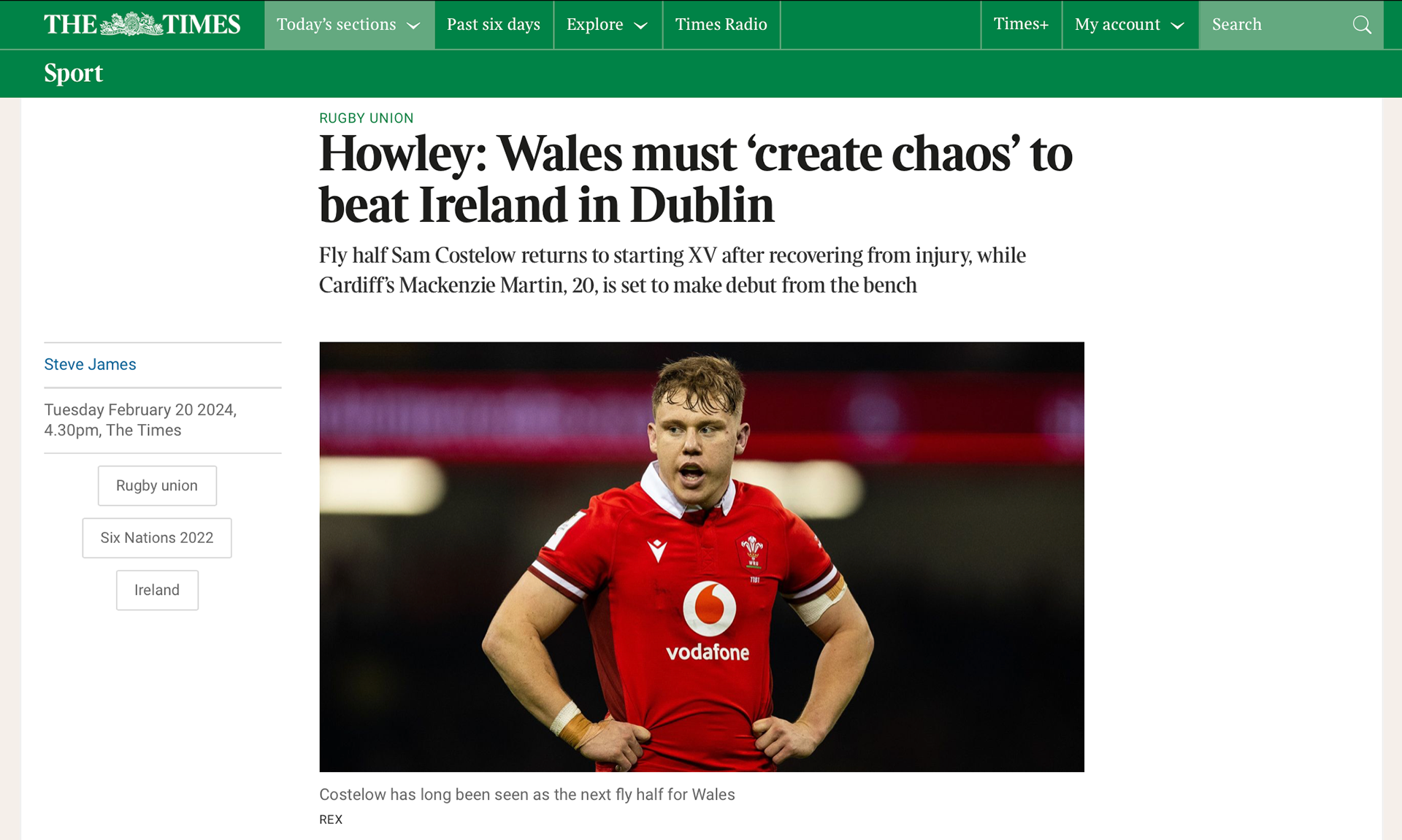Open the Sam Costelow article photo

[x=701, y=557]
